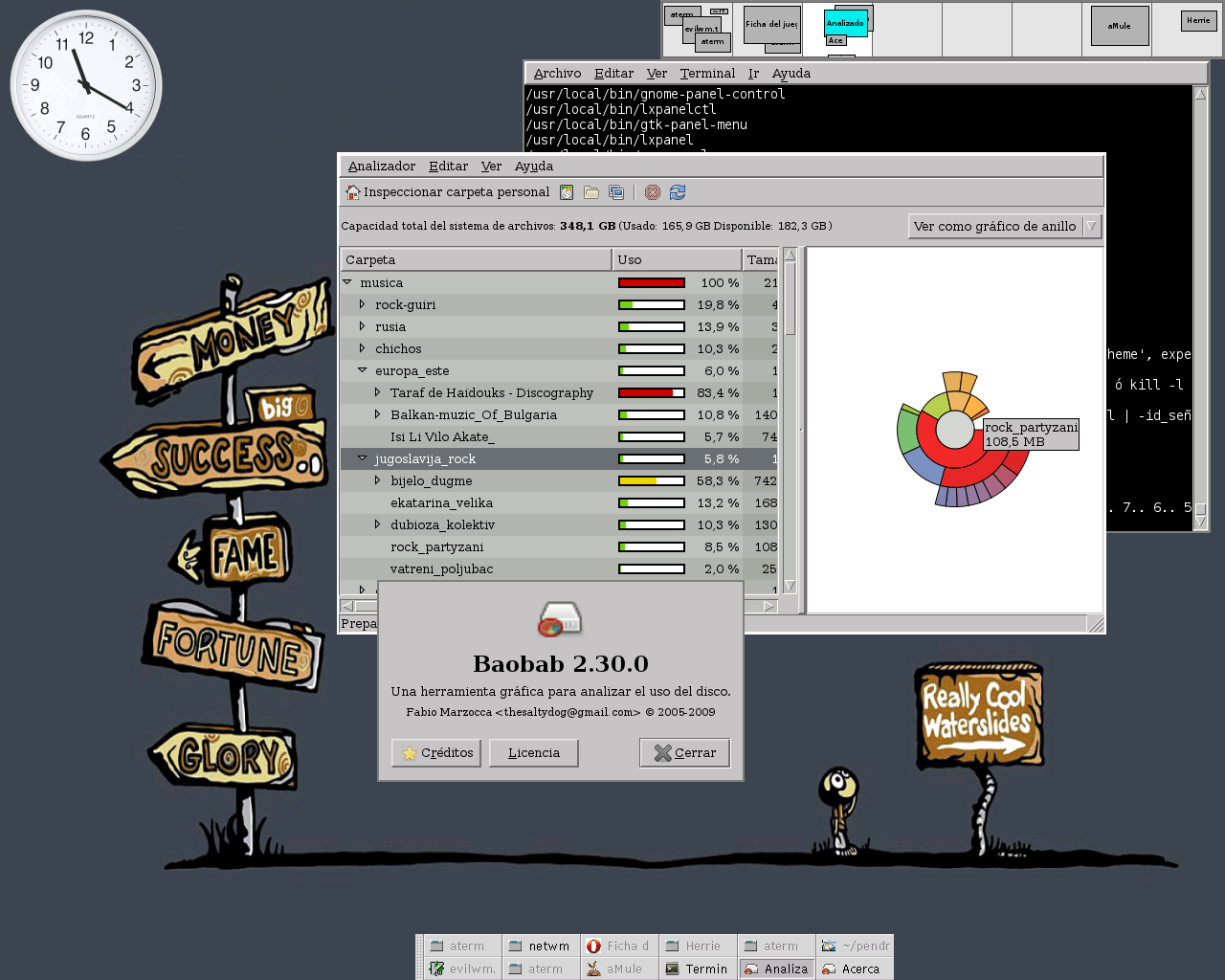Image resolution: width=1225 pixels, height=980 pixels.
Task: Click the gray center of the ring chart
Action: (953, 431)
